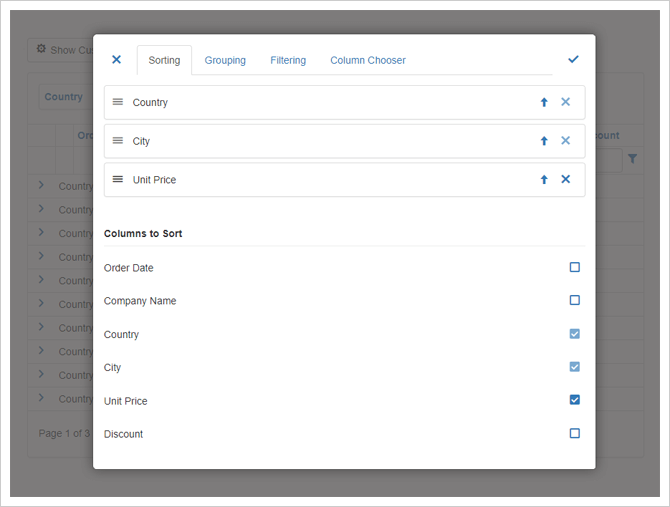
Task: Remove City from the sort list
Action: point(565,141)
